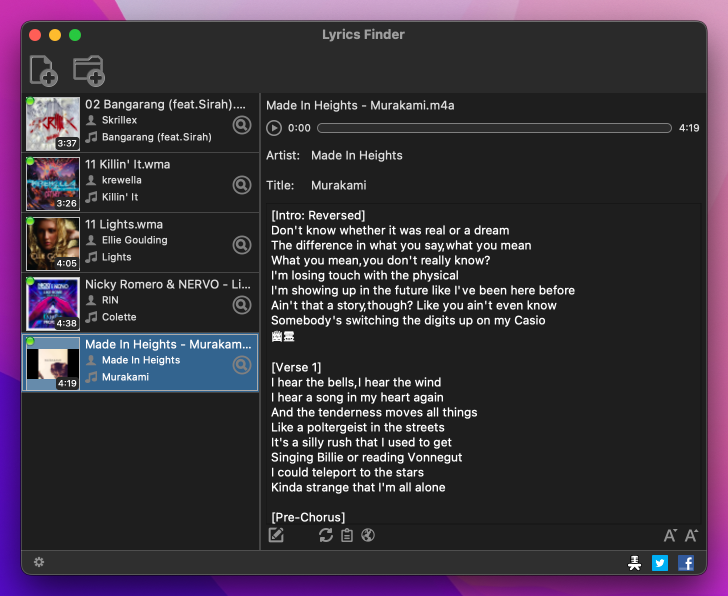
Task: Click the Weibo-style figure icon
Action: coord(634,563)
